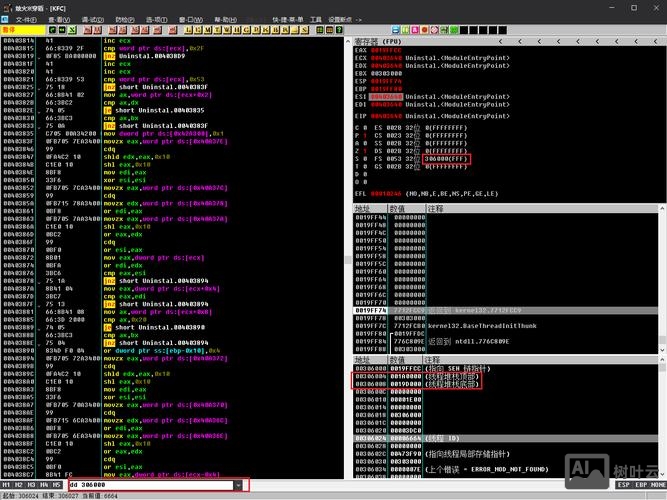Expand the command line history dropdown
667x500 pixels.
(238, 485)
